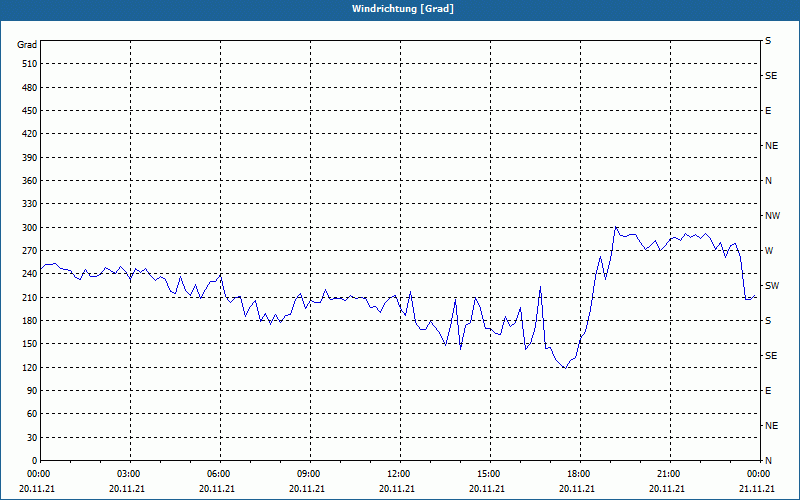Select the E compass label aligned with 90
The height and width of the screenshot is (500, 800).
(x=768, y=391)
